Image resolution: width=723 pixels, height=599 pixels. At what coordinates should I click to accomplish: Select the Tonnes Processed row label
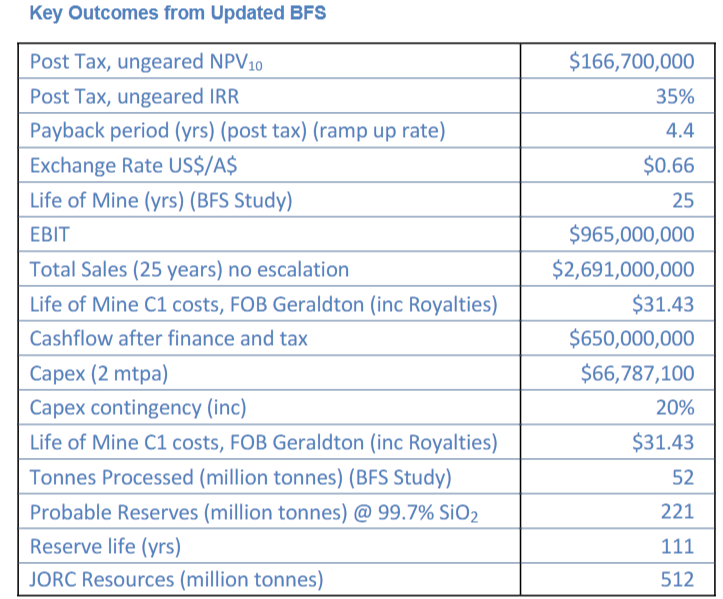click(240, 476)
